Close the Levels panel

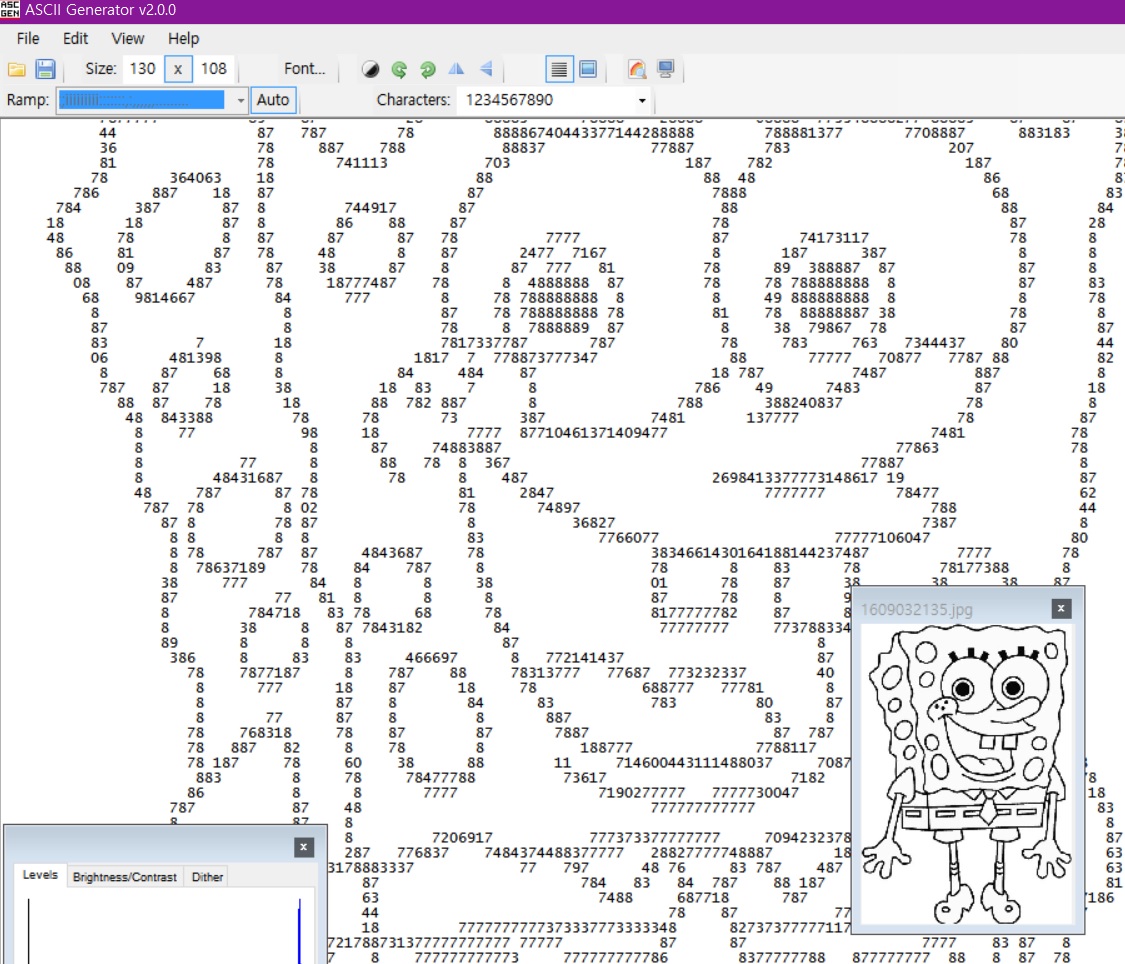pos(303,847)
